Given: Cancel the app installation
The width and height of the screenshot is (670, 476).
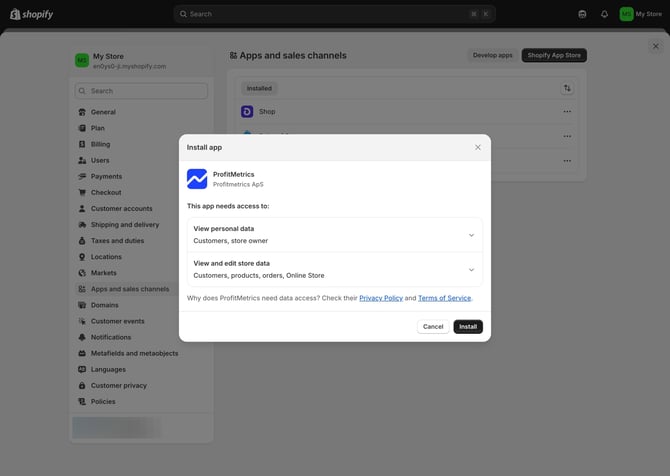Looking at the screenshot, I should (433, 327).
